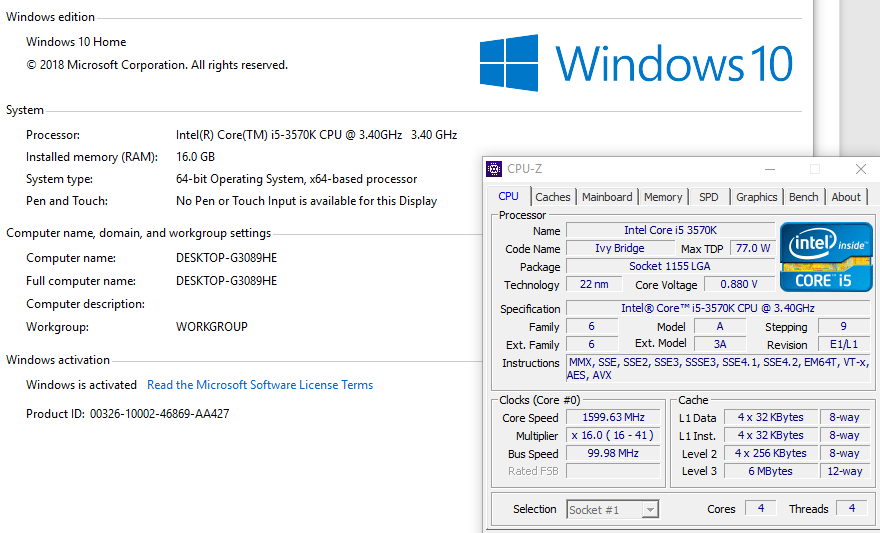This screenshot has width=880, height=533.
Task: Click the Workgroup value WORKGROUP
Action: tap(212, 327)
